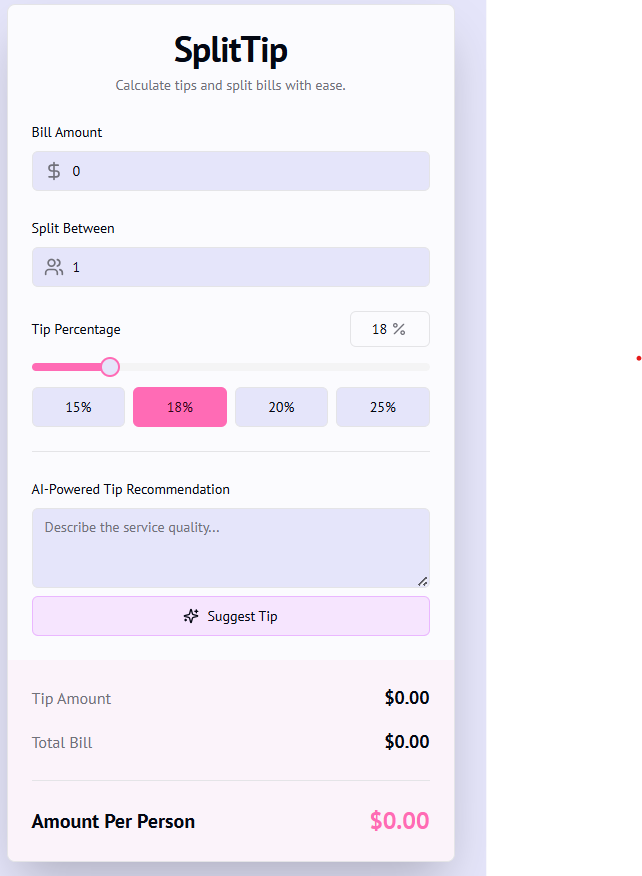
Task: Click the percent symbol beside the 18 value
Action: 399,329
